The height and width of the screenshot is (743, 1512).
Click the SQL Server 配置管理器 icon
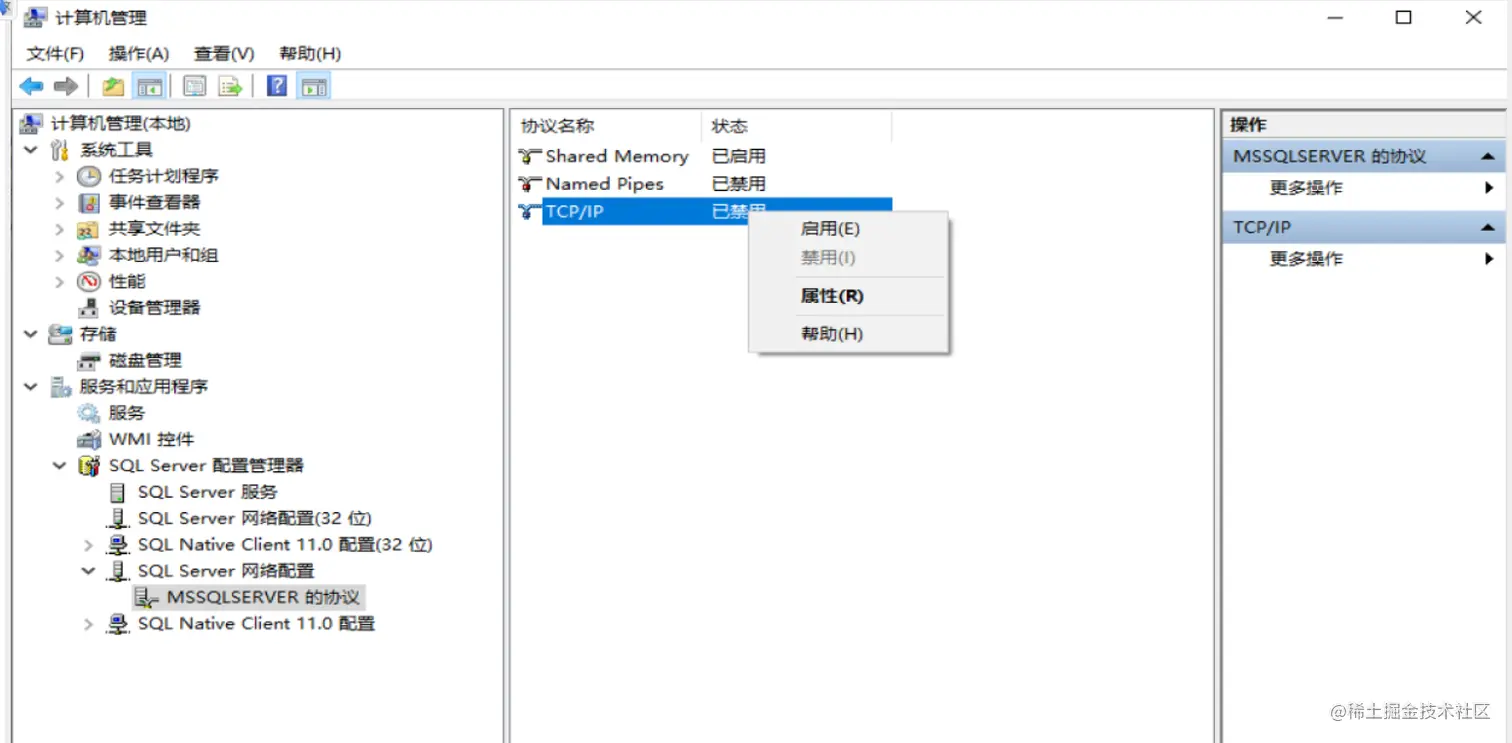coord(89,466)
